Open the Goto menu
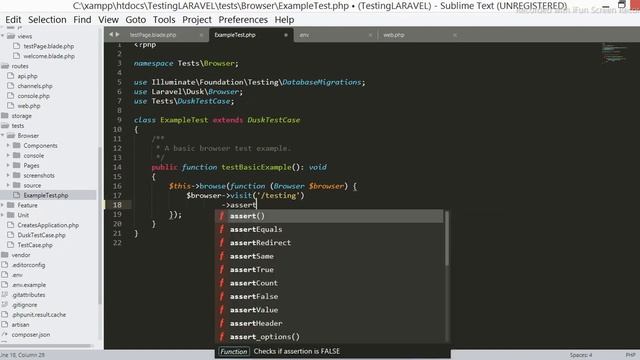The image size is (640, 360). pos(136,20)
